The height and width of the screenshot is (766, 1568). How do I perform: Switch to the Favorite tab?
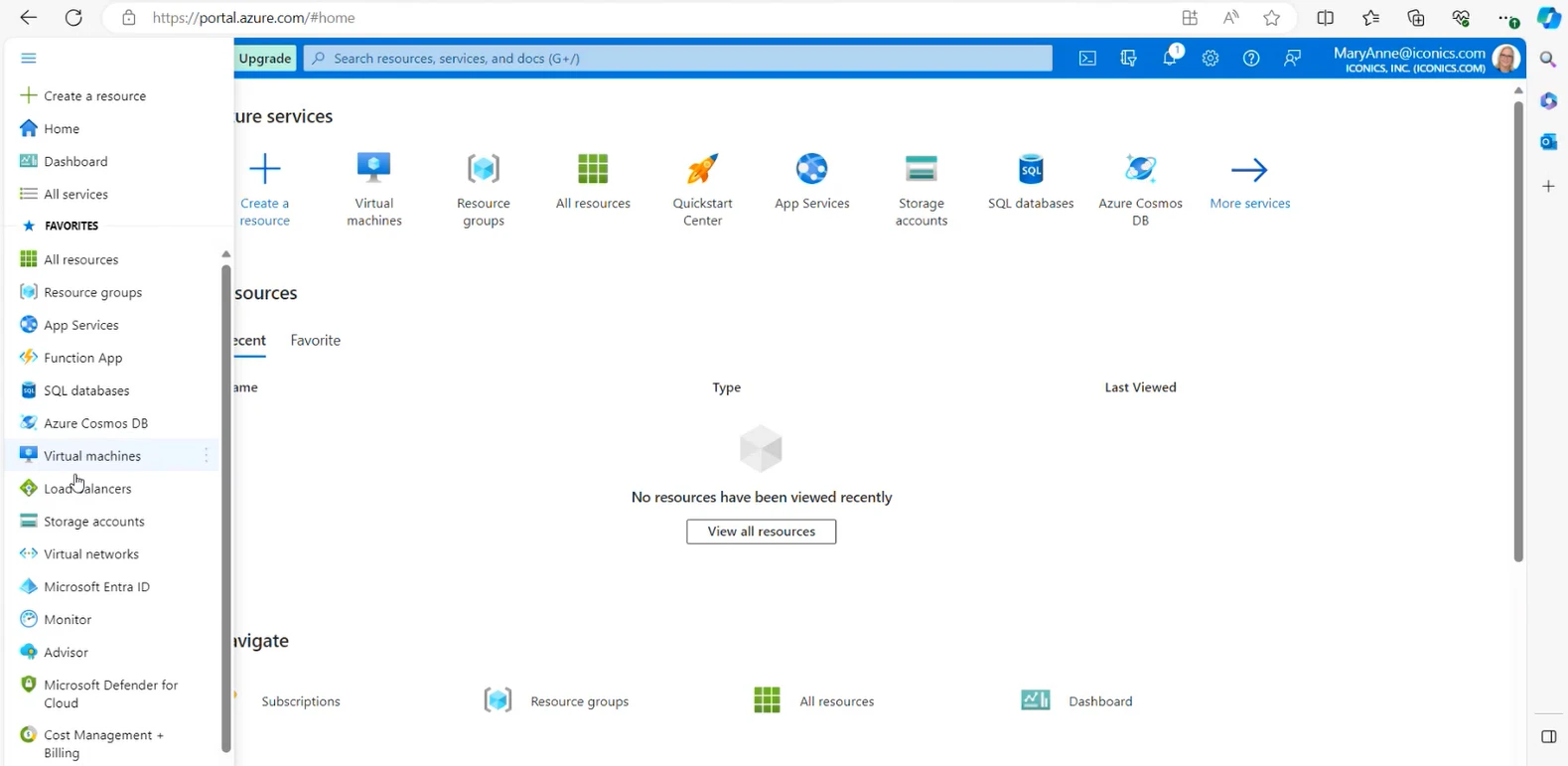point(315,341)
